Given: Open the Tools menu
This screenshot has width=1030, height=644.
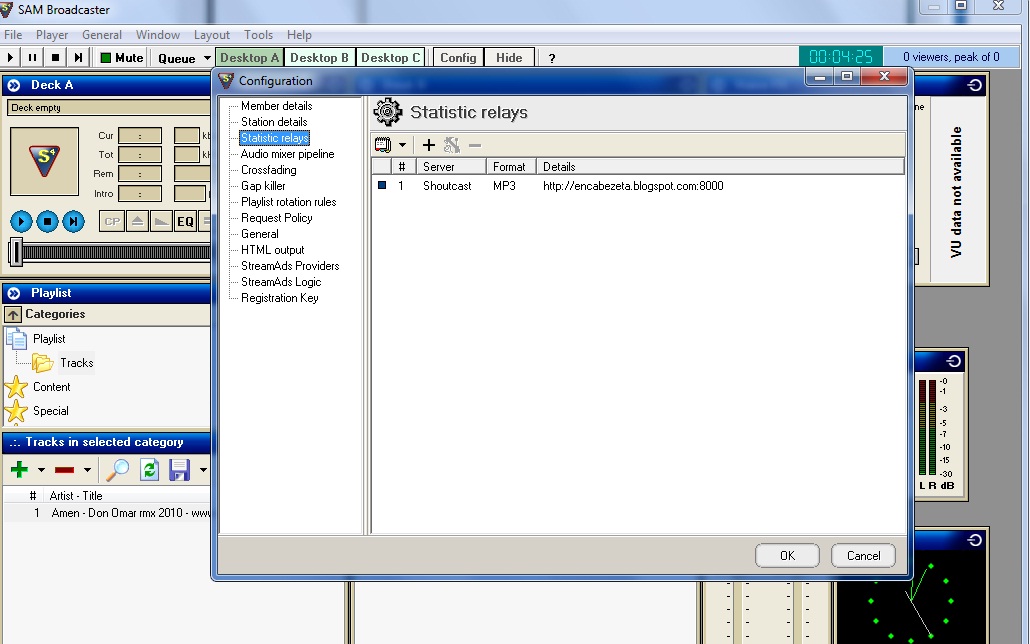Looking at the screenshot, I should coord(258,35).
